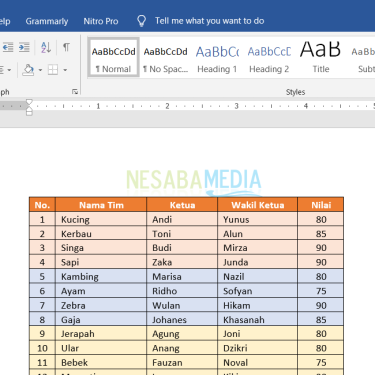
Task: Click the First Line Indent ruler marker
Action: coord(29,102)
